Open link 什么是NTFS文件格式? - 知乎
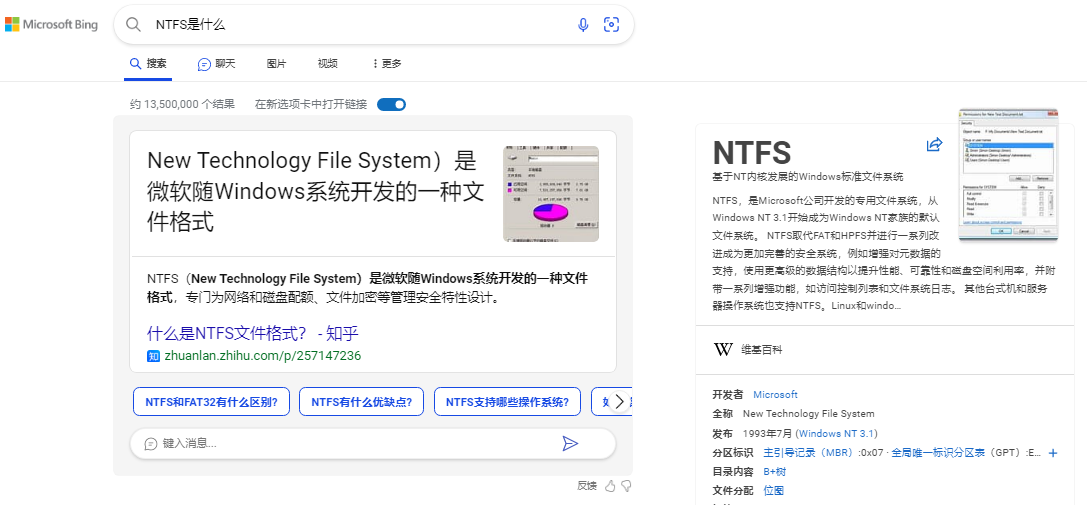This screenshot has width=1087, height=505. point(252,334)
